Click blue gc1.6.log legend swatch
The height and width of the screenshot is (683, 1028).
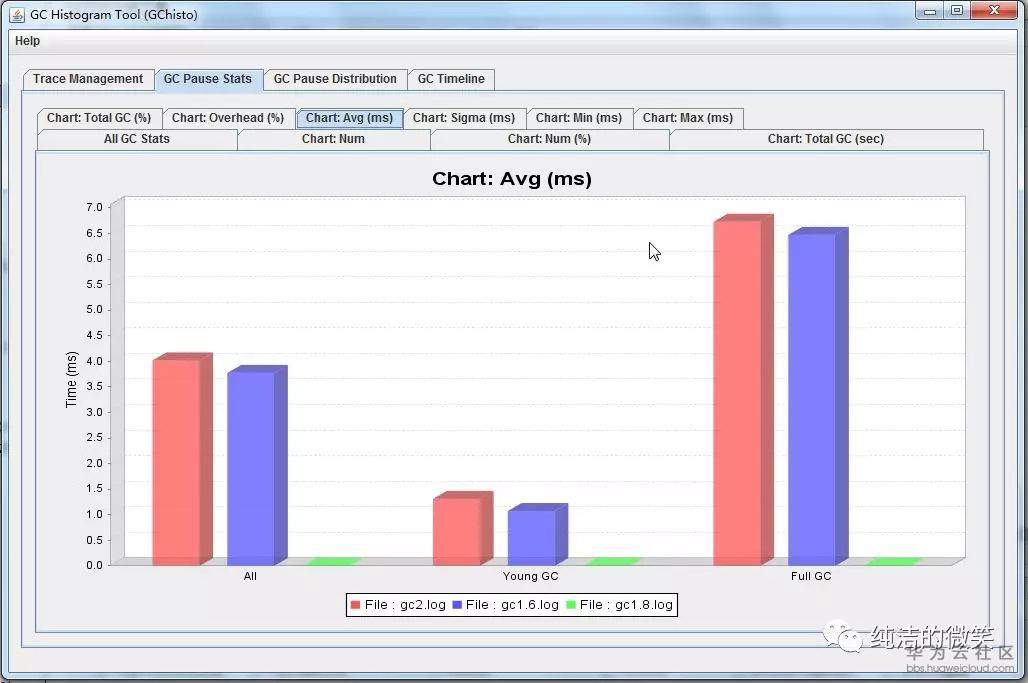pyautogui.click(x=457, y=605)
